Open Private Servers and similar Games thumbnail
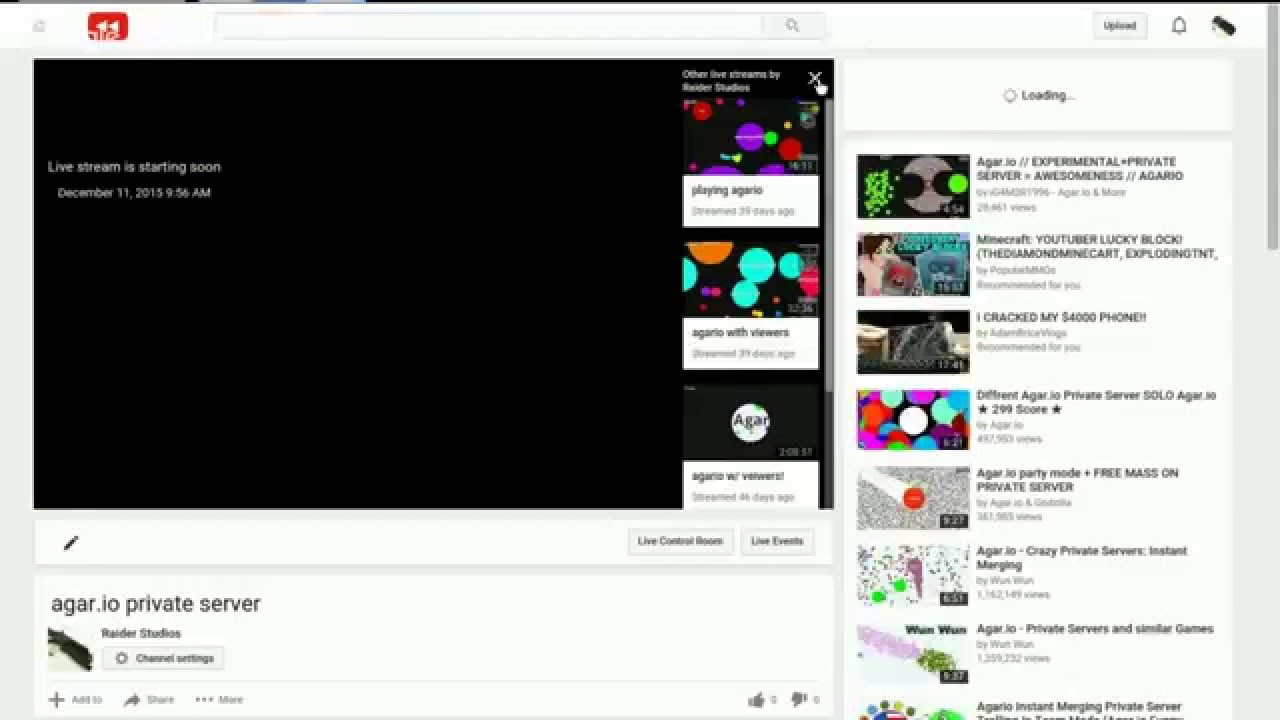This screenshot has height=720, width=1280. click(x=913, y=653)
